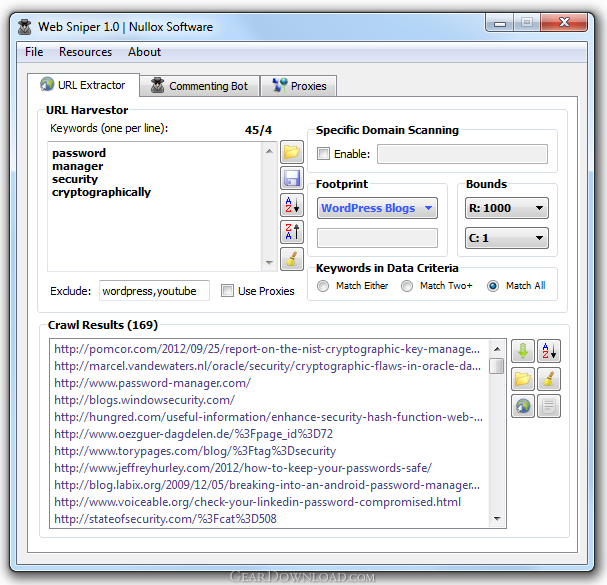Select Match Either radio option
This screenshot has width=607, height=585.
(x=323, y=286)
